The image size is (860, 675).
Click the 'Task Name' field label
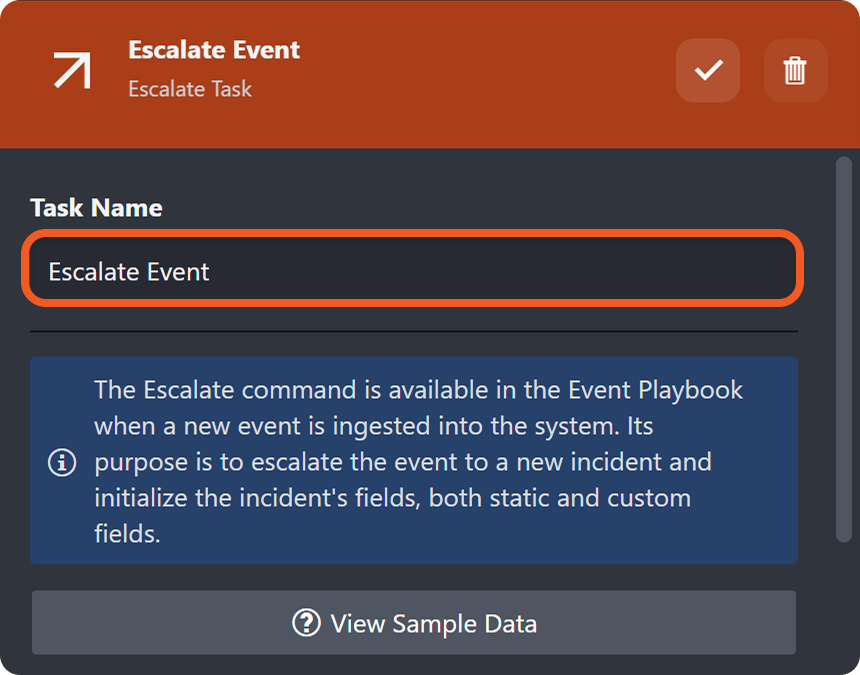coord(96,208)
